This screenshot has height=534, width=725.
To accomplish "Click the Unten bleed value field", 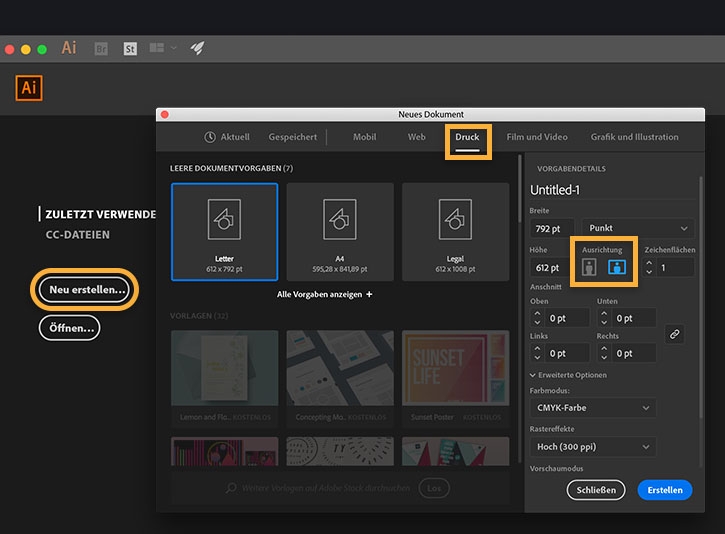I will click(634, 318).
